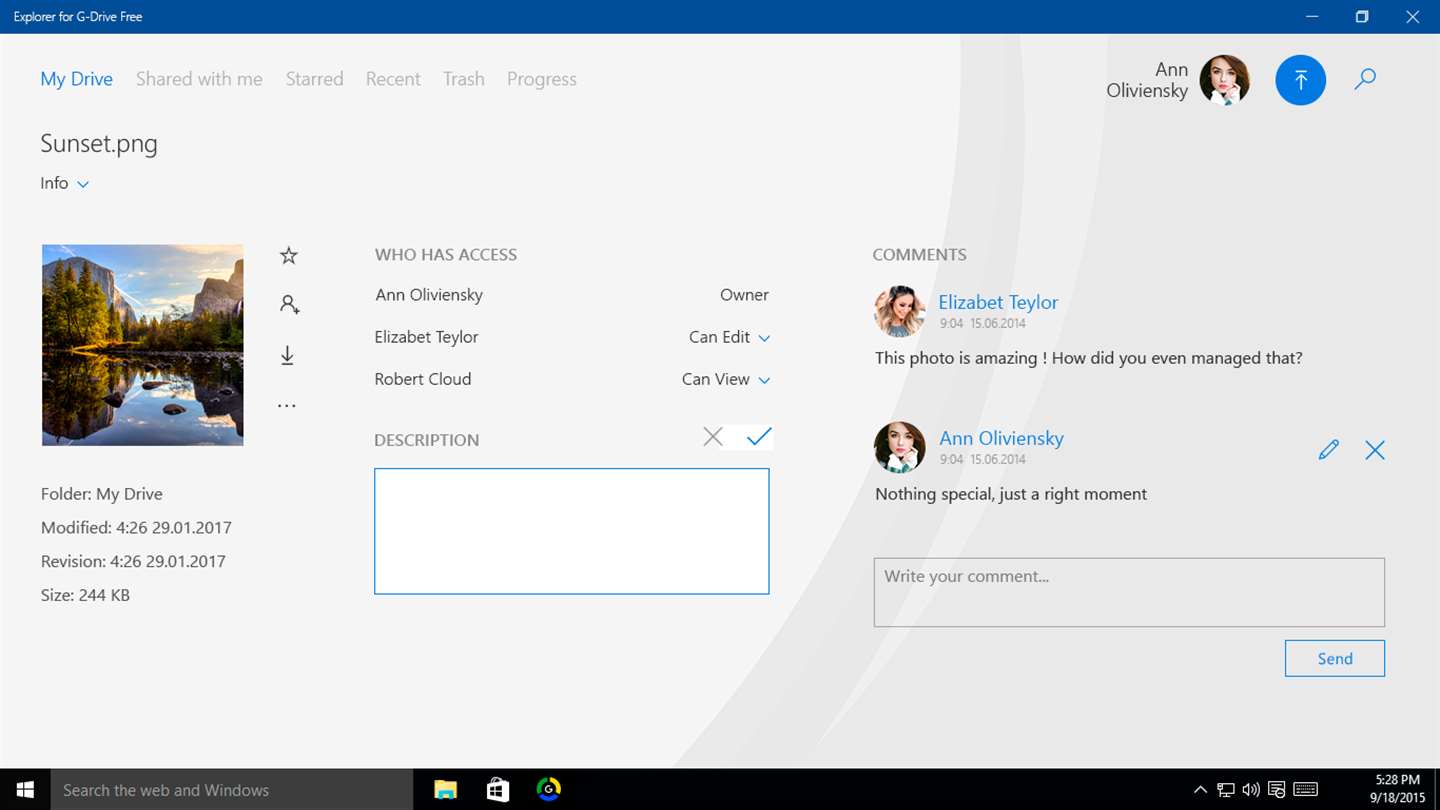Open the Sunset.png thumbnail preview
This screenshot has width=1440, height=810.
pos(142,345)
